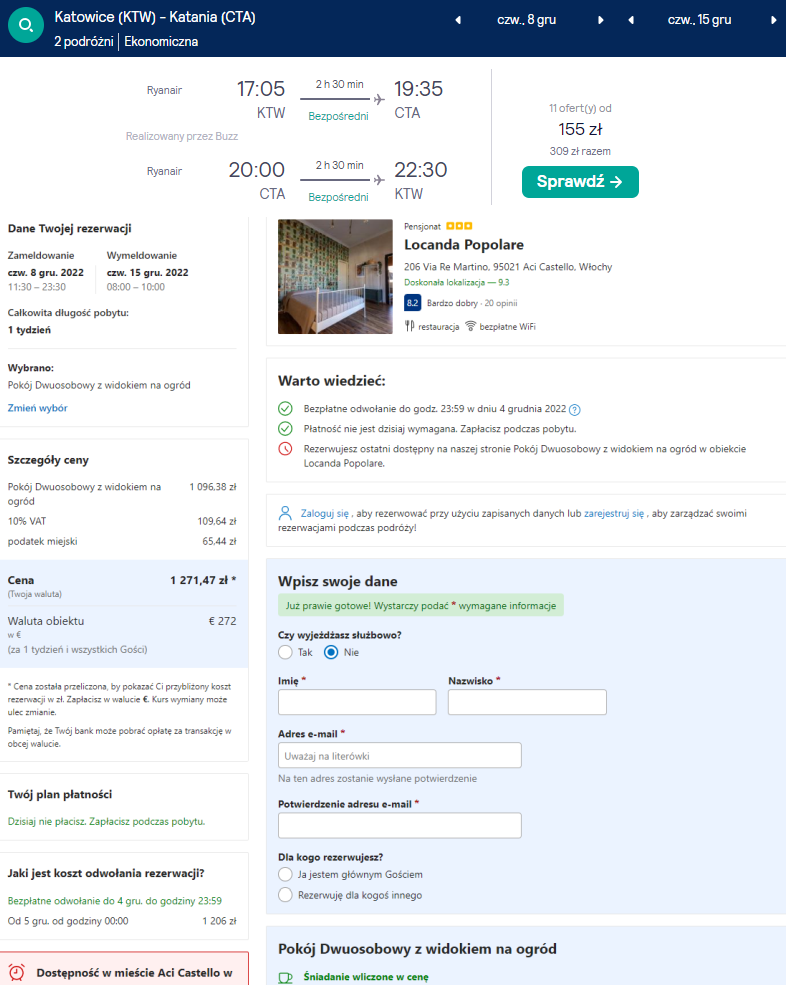
Task: Click the teal search magnifier icon
Action: 27,25
